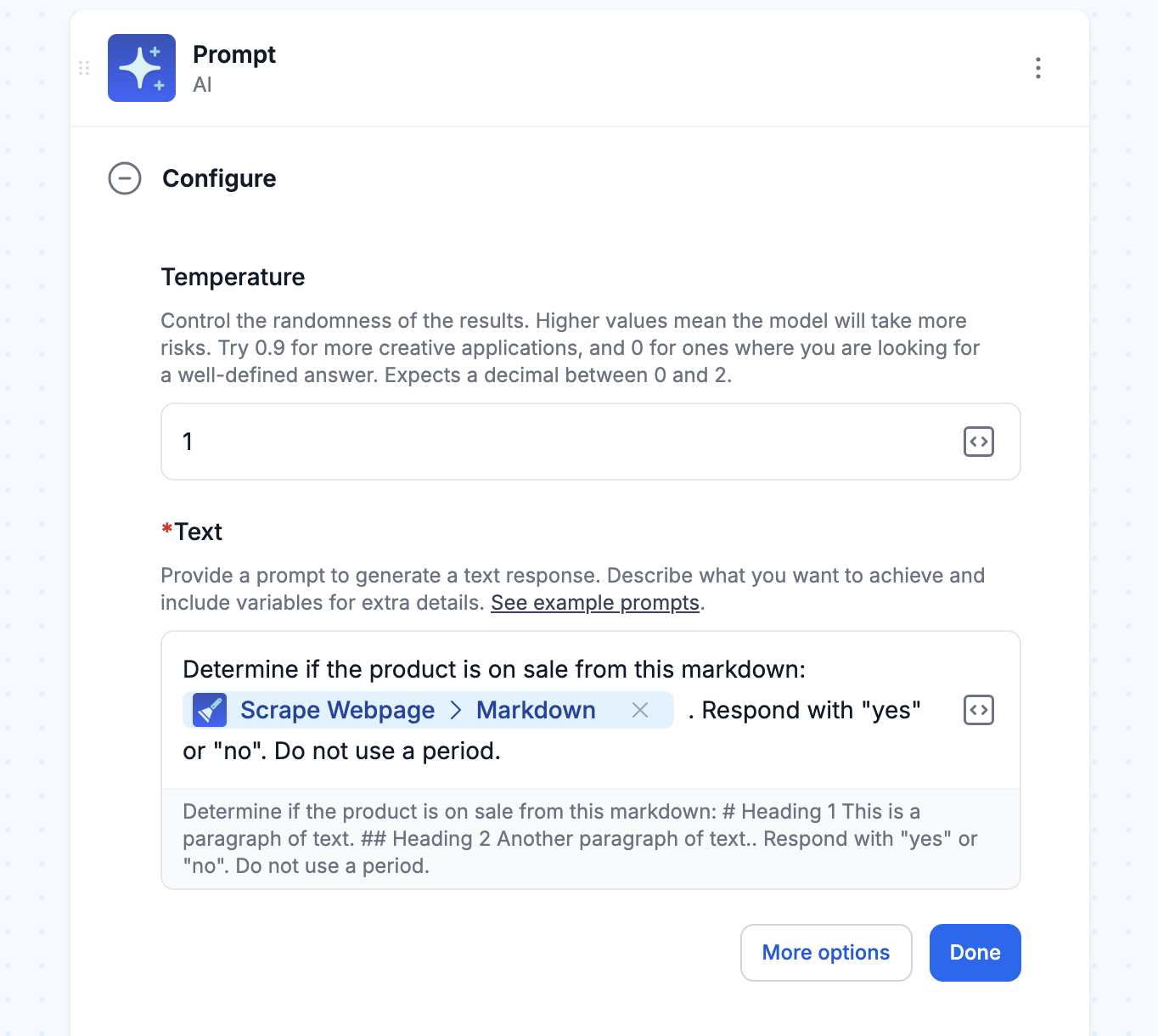Click the Temperature field label
Image resolution: width=1158 pixels, height=1036 pixels.
tap(233, 277)
